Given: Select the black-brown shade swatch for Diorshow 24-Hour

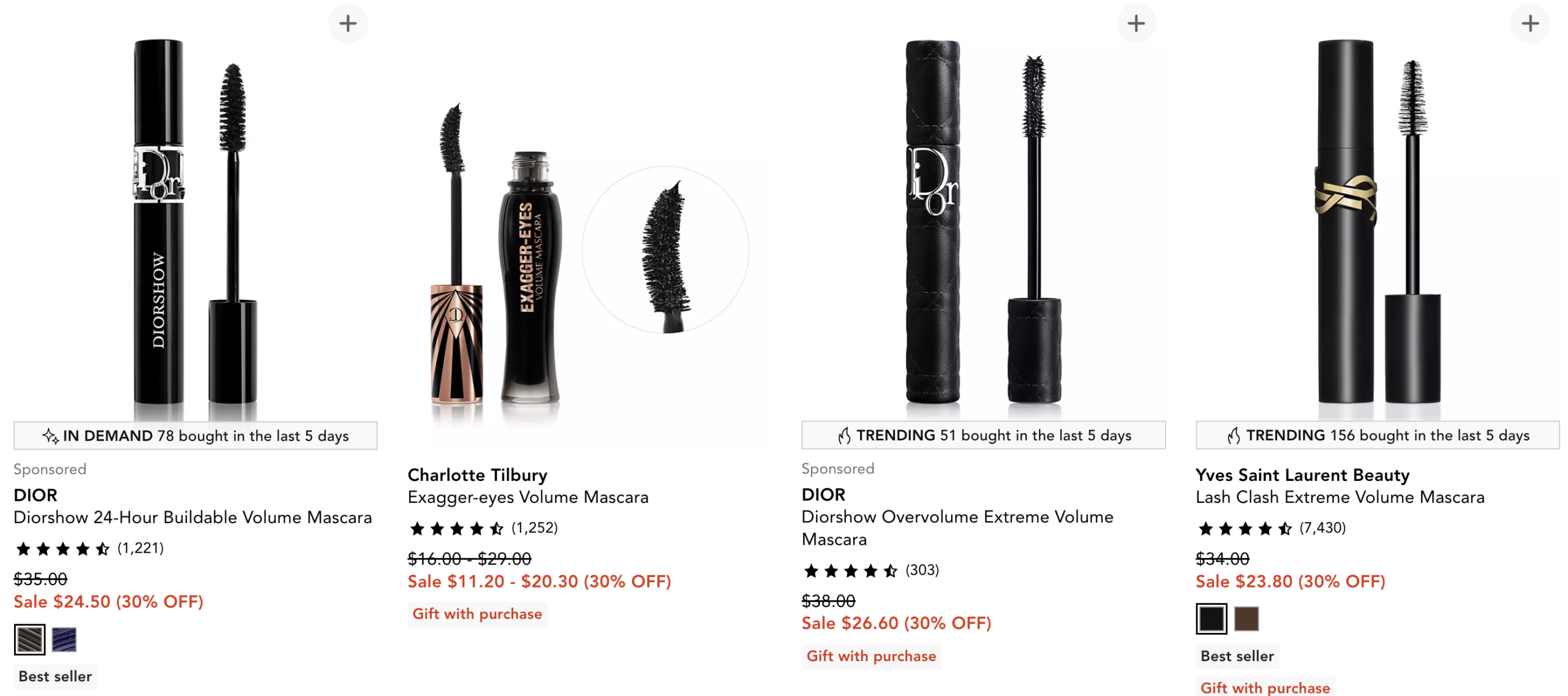Looking at the screenshot, I should [x=29, y=640].
